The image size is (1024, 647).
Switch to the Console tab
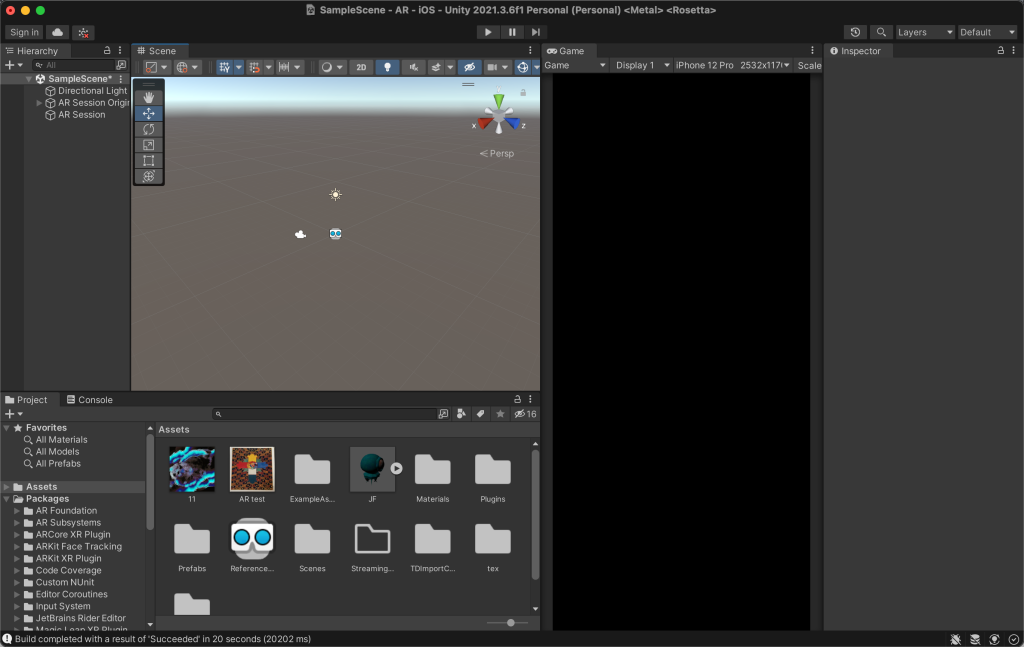pyautogui.click(x=89, y=400)
